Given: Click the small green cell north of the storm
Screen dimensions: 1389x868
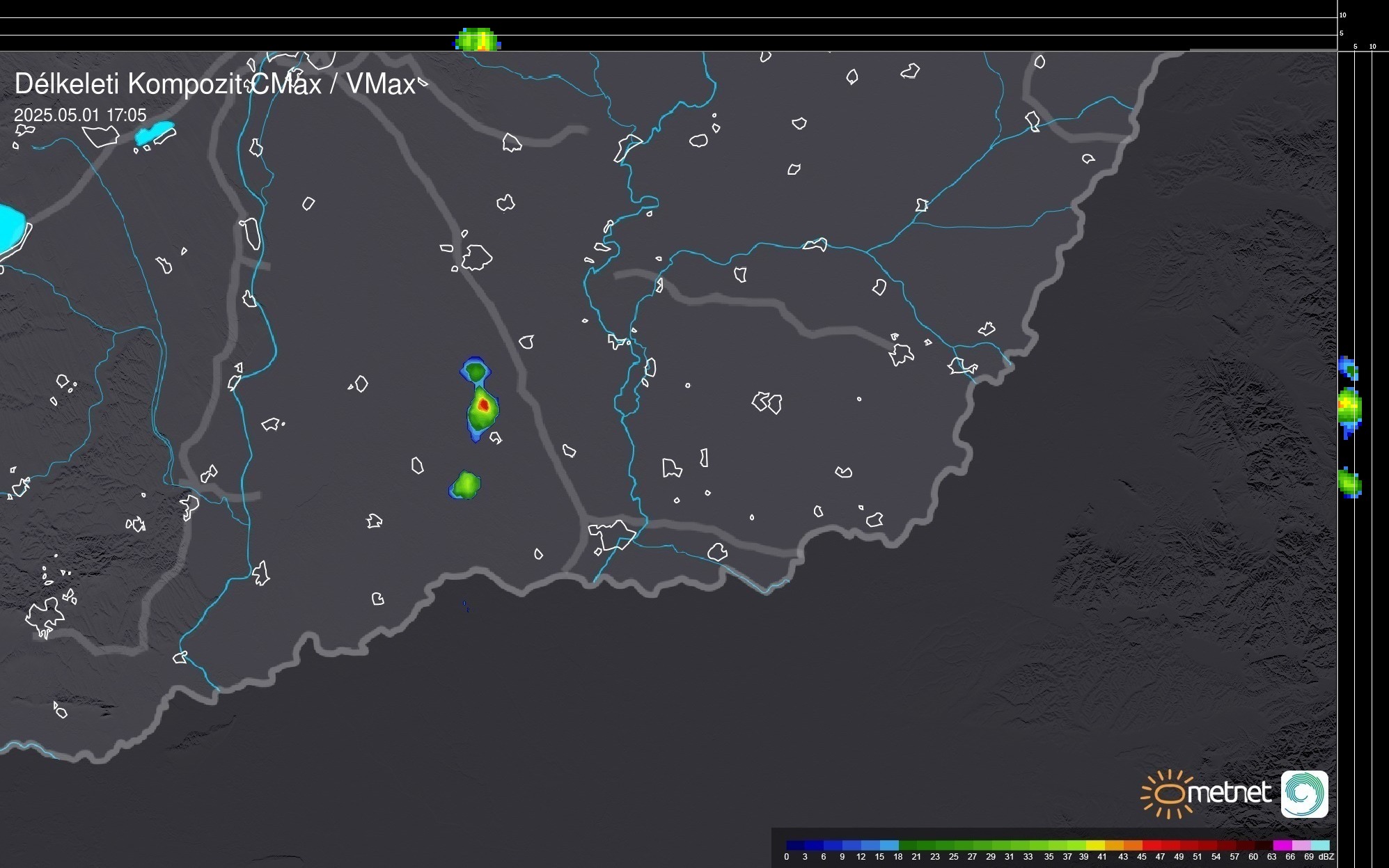Looking at the screenshot, I should 476,370.
